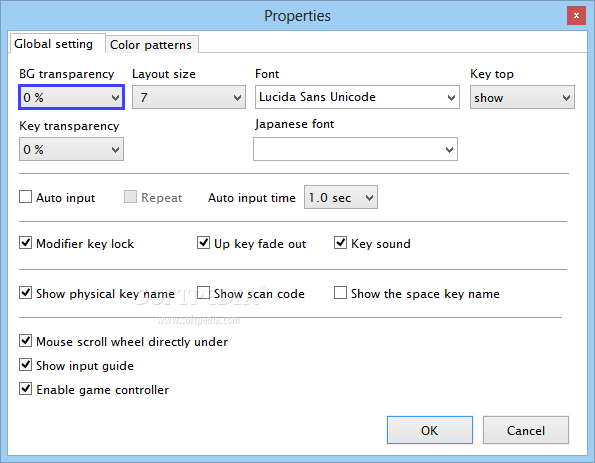Uncheck Show physical key name
Viewport: 595px width, 463px height.
25,293
